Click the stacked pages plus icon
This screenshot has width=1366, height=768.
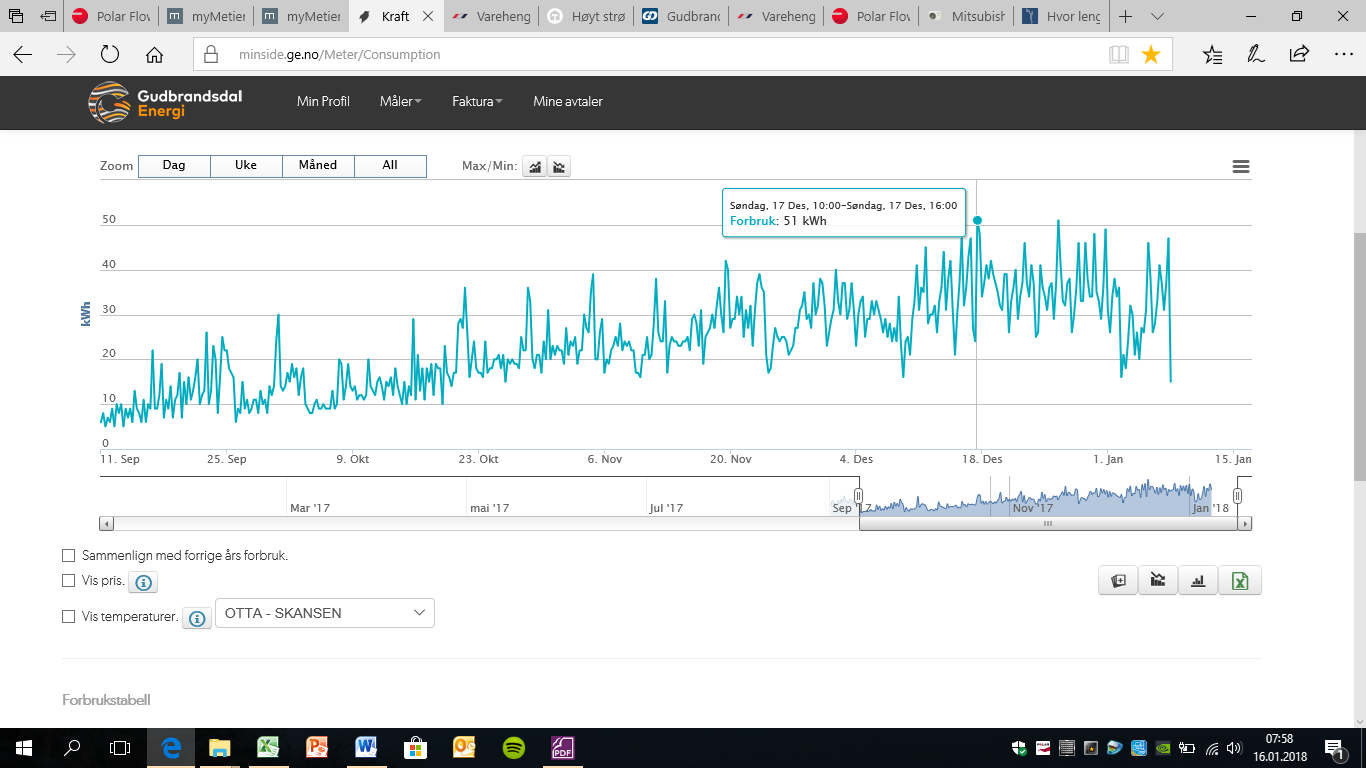coord(1118,581)
